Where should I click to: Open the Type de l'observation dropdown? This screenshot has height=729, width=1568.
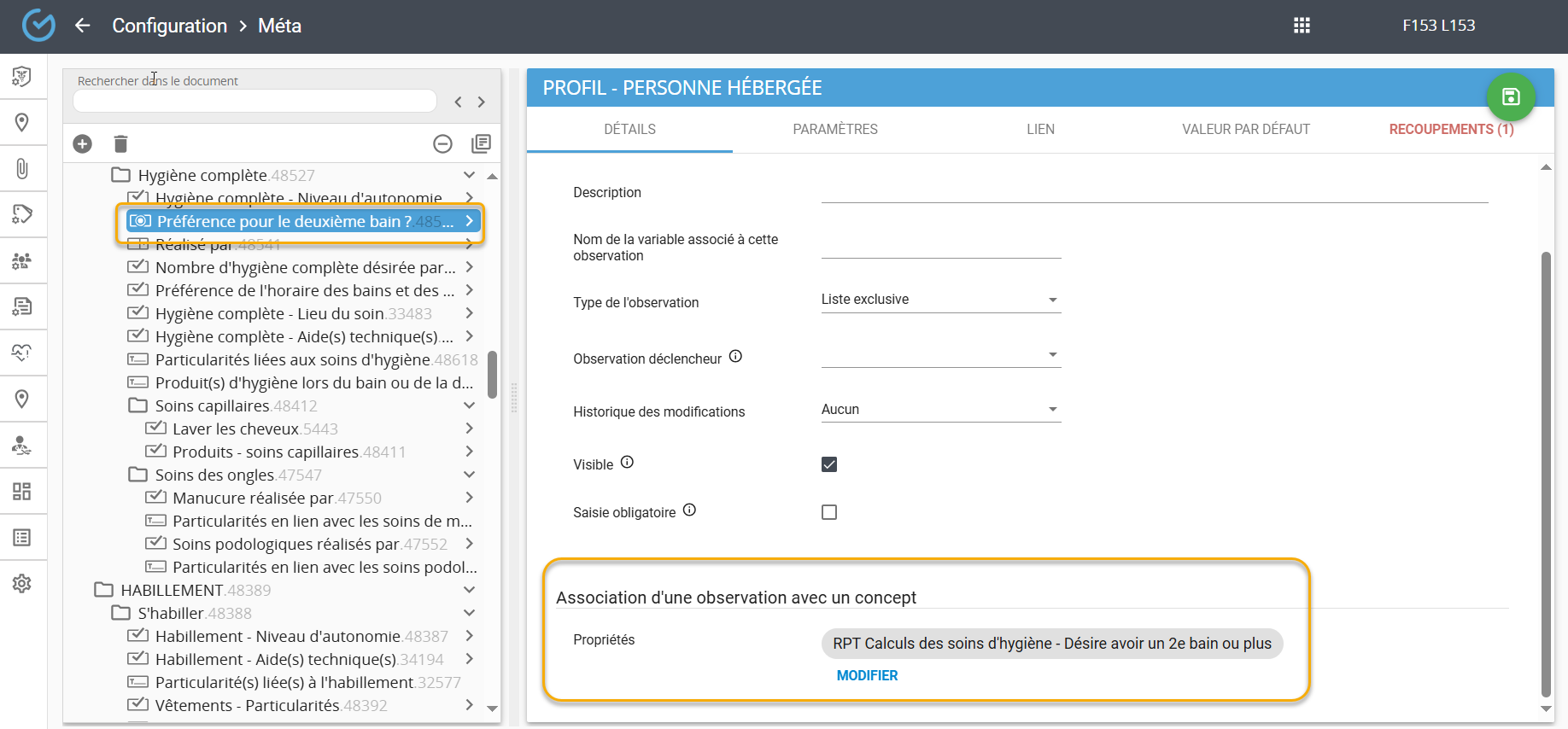[x=940, y=300]
